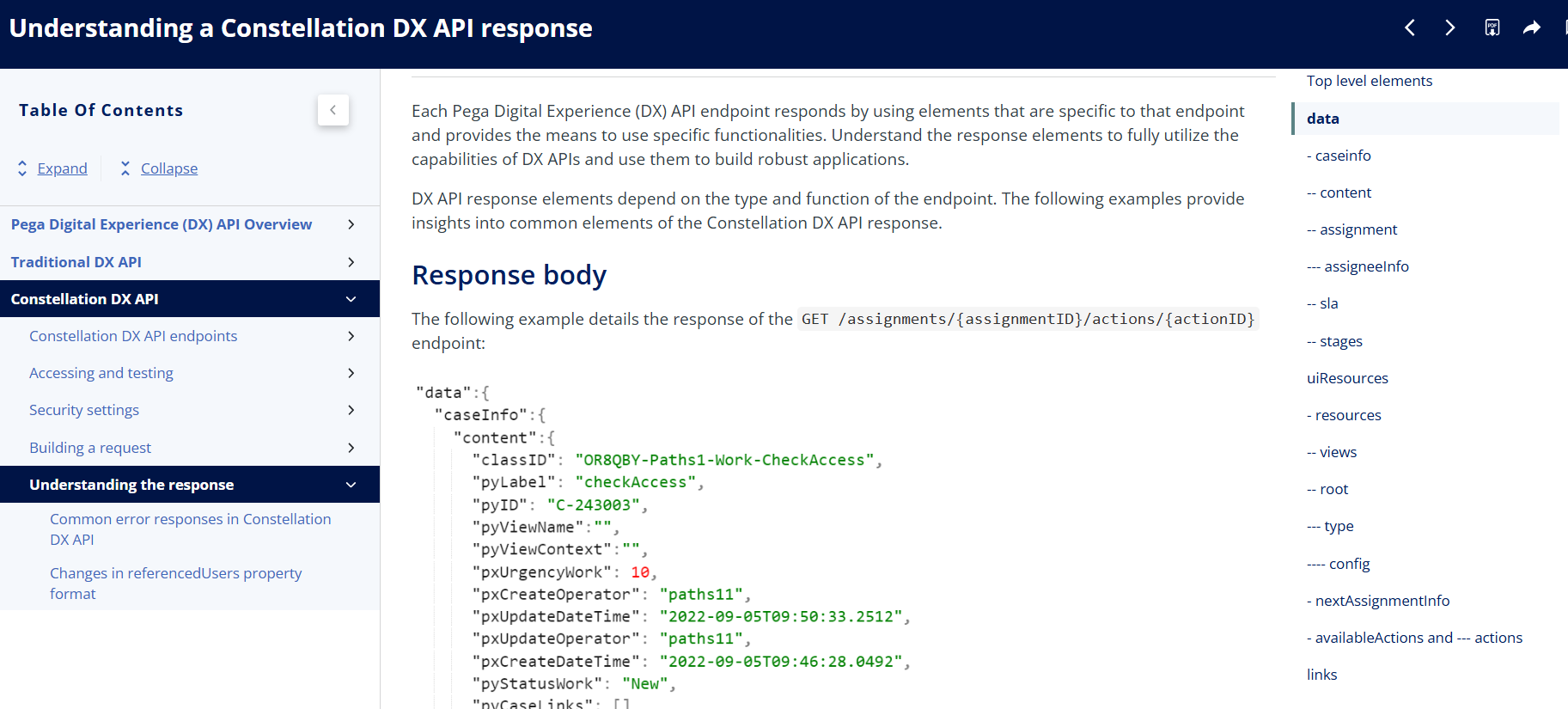
Task: Jump to content section
Action: coord(1339,193)
